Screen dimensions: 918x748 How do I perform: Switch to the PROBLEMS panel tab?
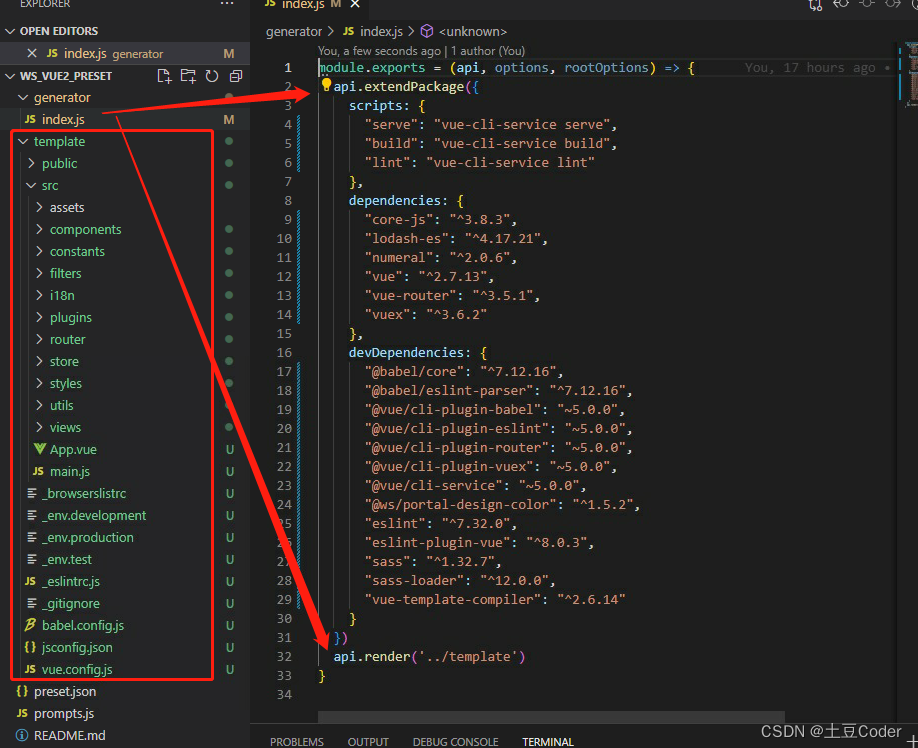[297, 742]
